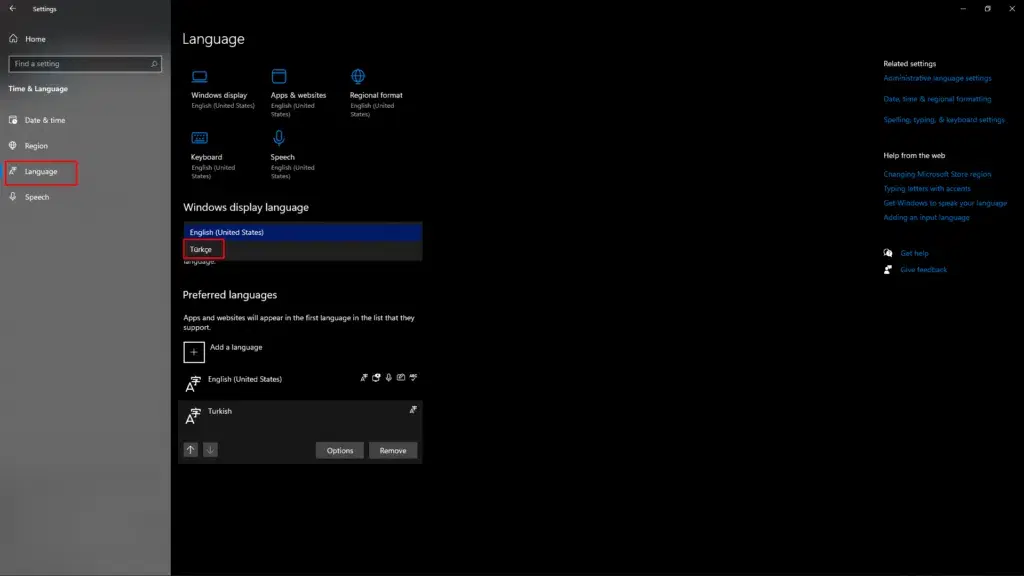Viewport: 1024px width, 576px height.
Task: Restore down the Settings window
Action: 987,8
